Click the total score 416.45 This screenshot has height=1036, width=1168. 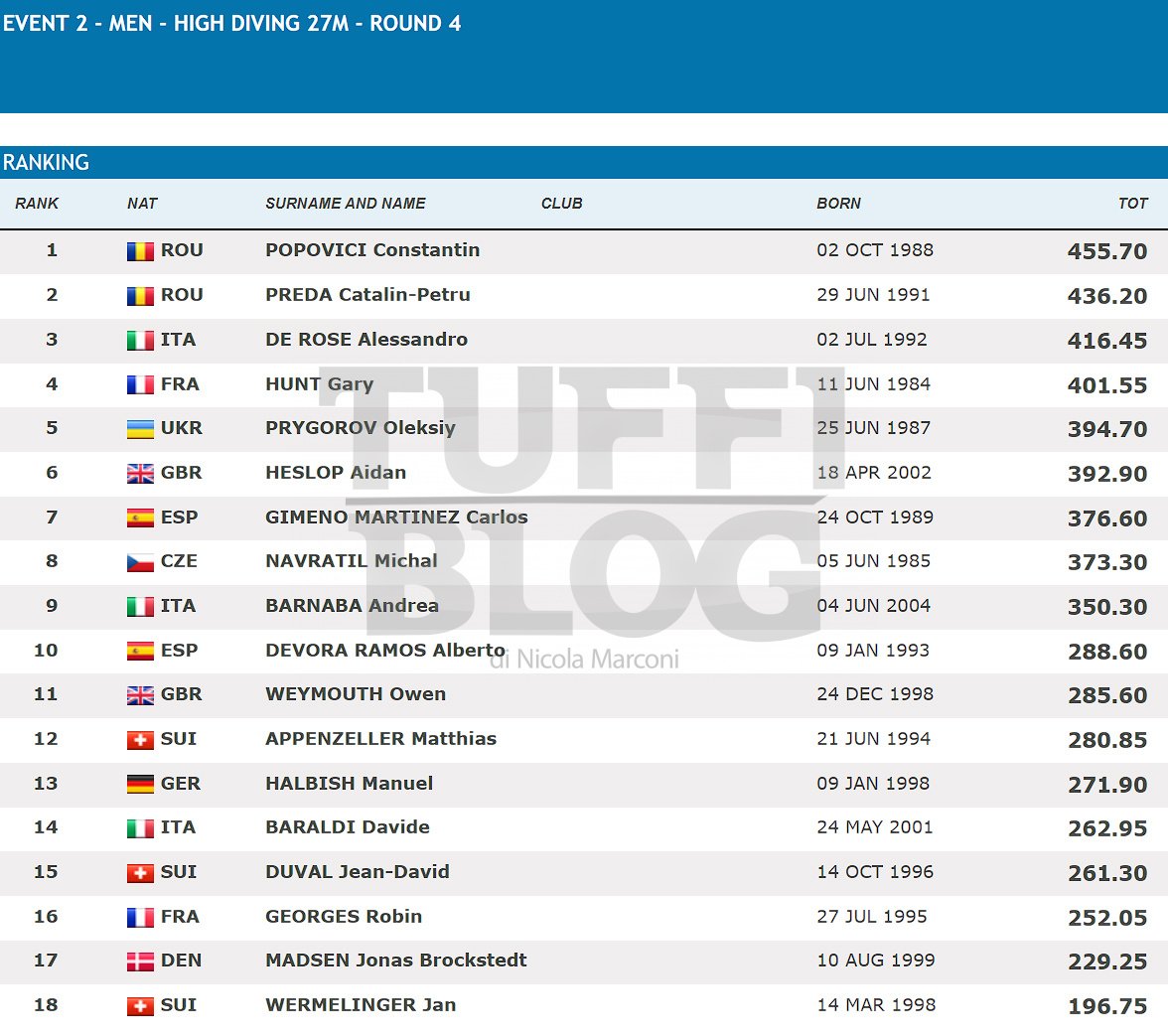(1107, 341)
